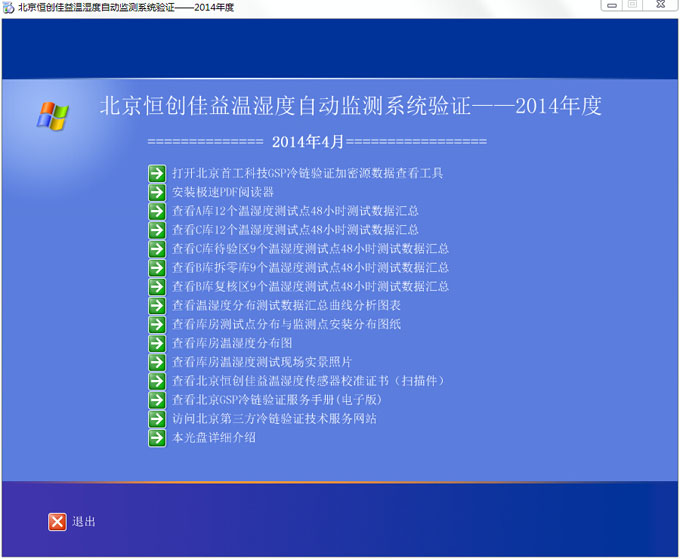
Task: Click the application icon in title bar
Action: pyautogui.click(x=8, y=7)
